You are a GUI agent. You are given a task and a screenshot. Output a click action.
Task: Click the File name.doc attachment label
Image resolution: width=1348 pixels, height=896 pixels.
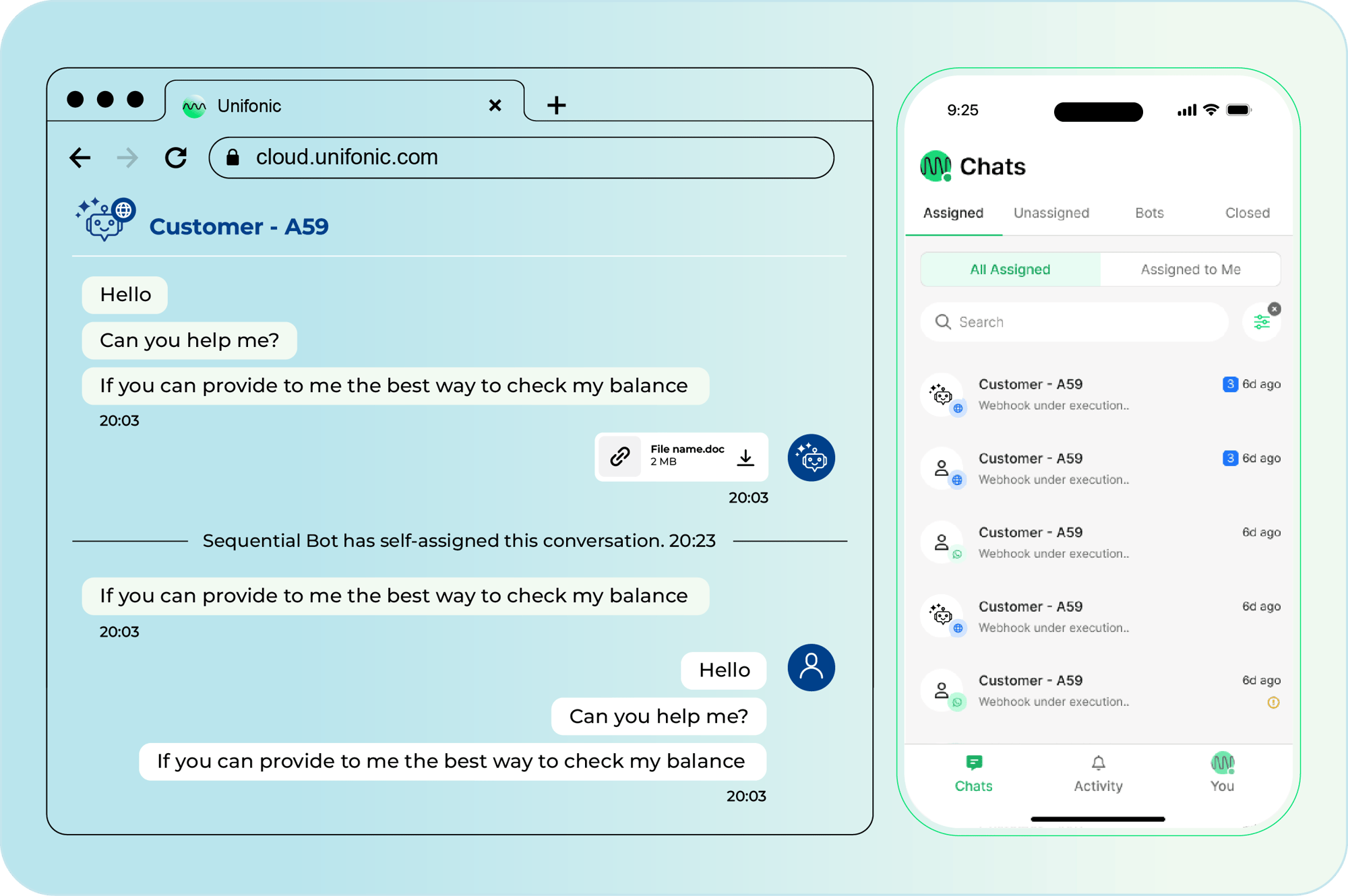tap(687, 449)
